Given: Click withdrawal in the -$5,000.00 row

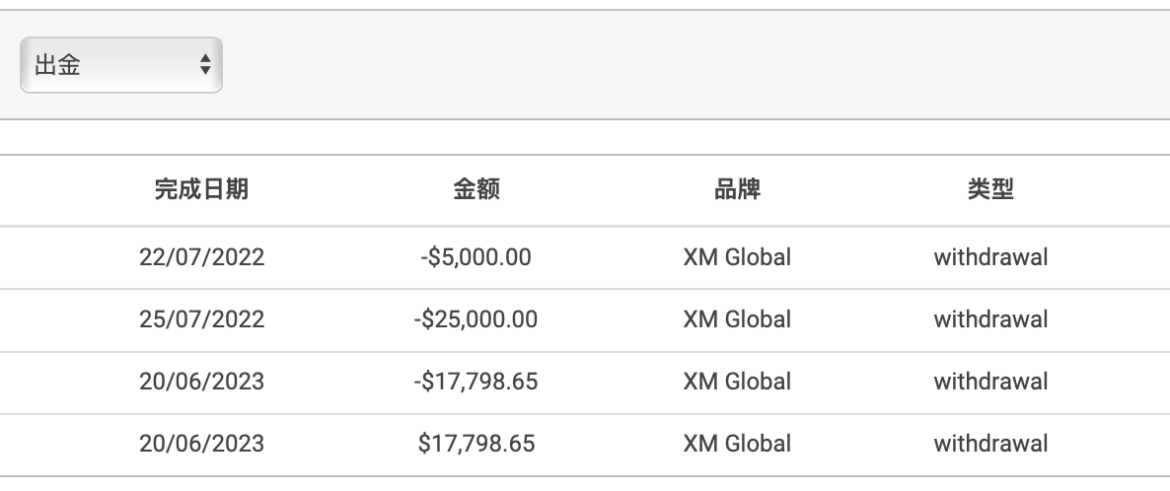Looking at the screenshot, I should click(991, 258).
